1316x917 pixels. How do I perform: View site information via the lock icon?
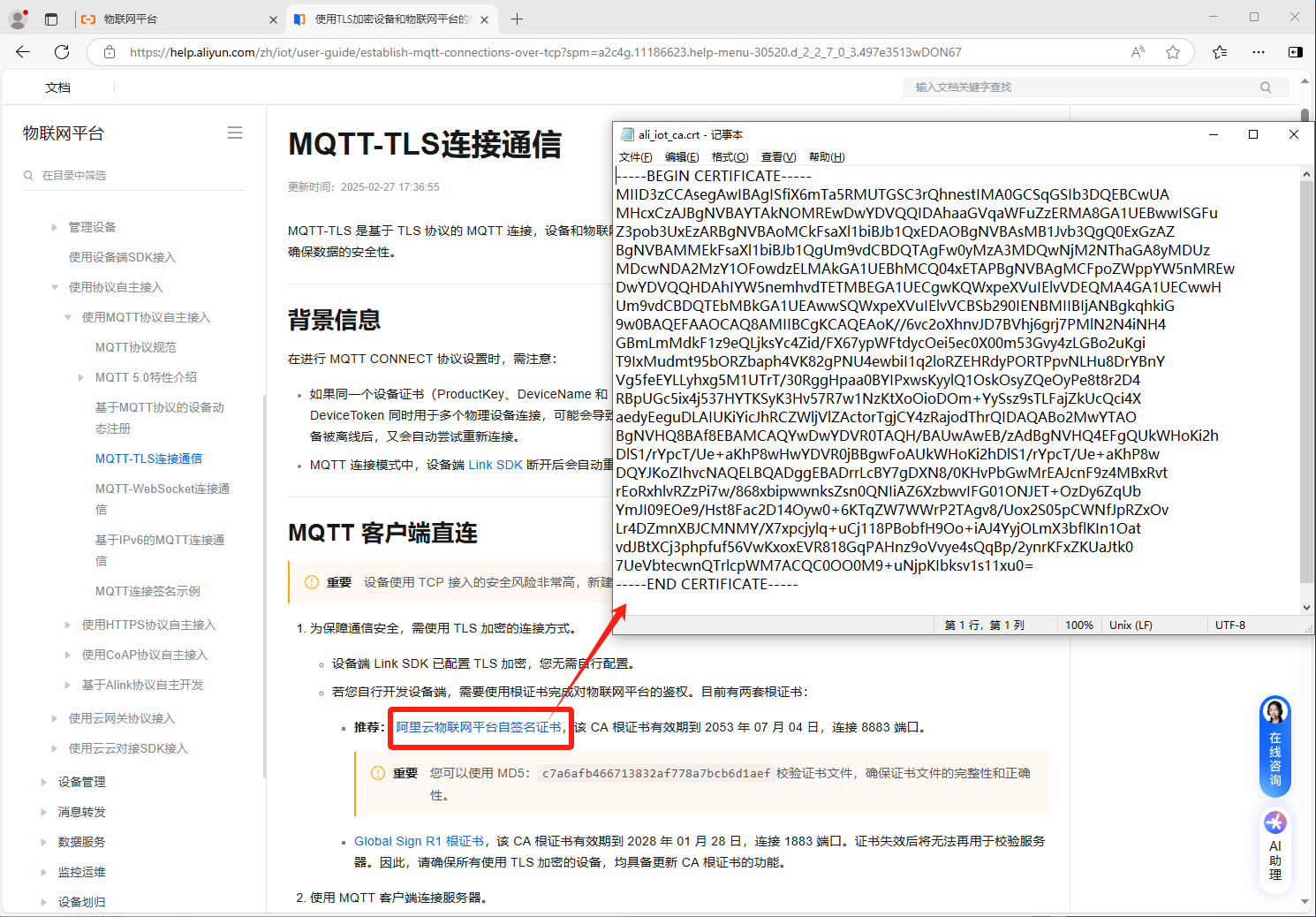tap(110, 52)
